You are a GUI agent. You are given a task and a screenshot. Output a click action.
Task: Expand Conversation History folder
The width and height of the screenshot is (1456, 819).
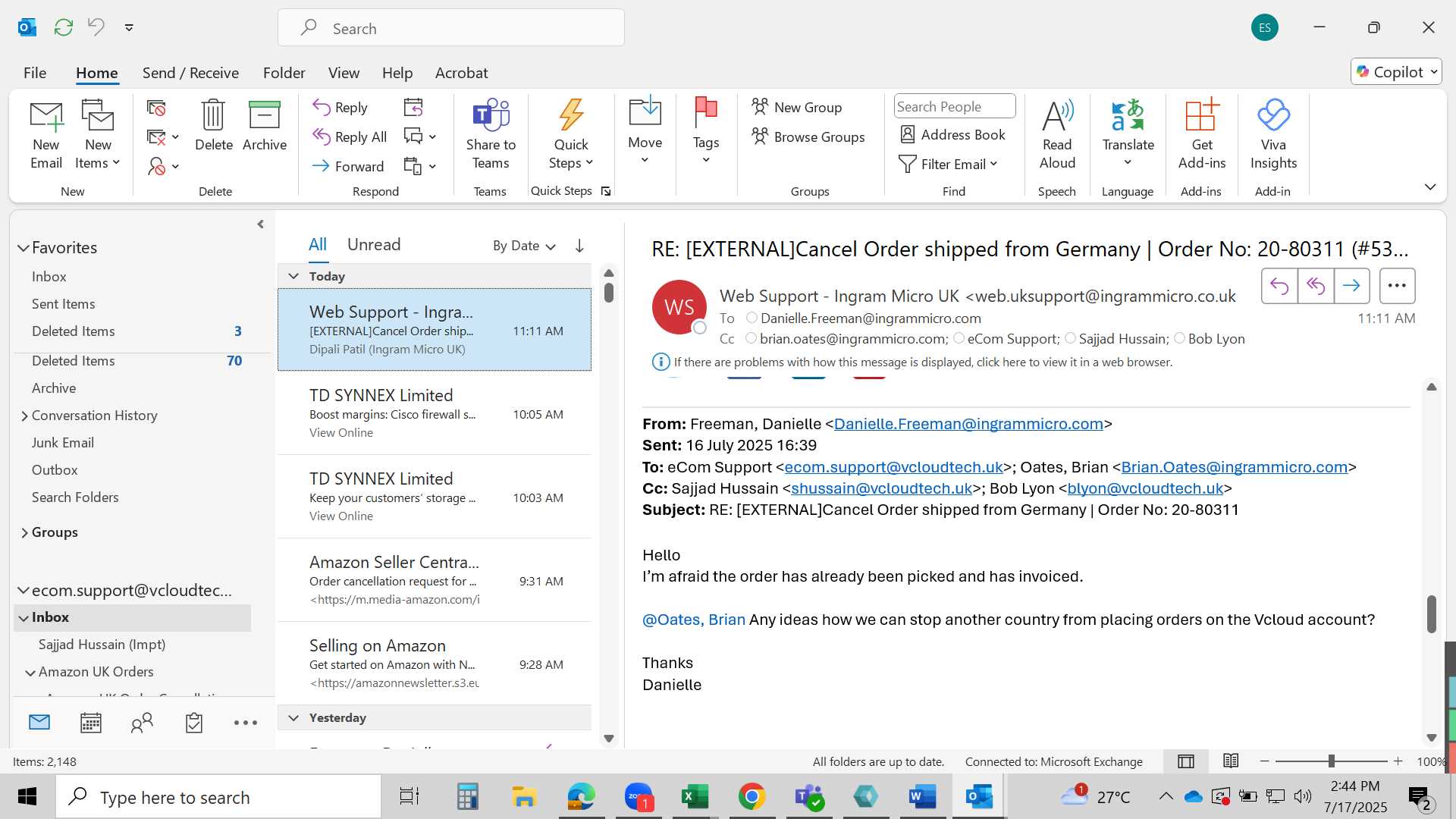(x=24, y=416)
